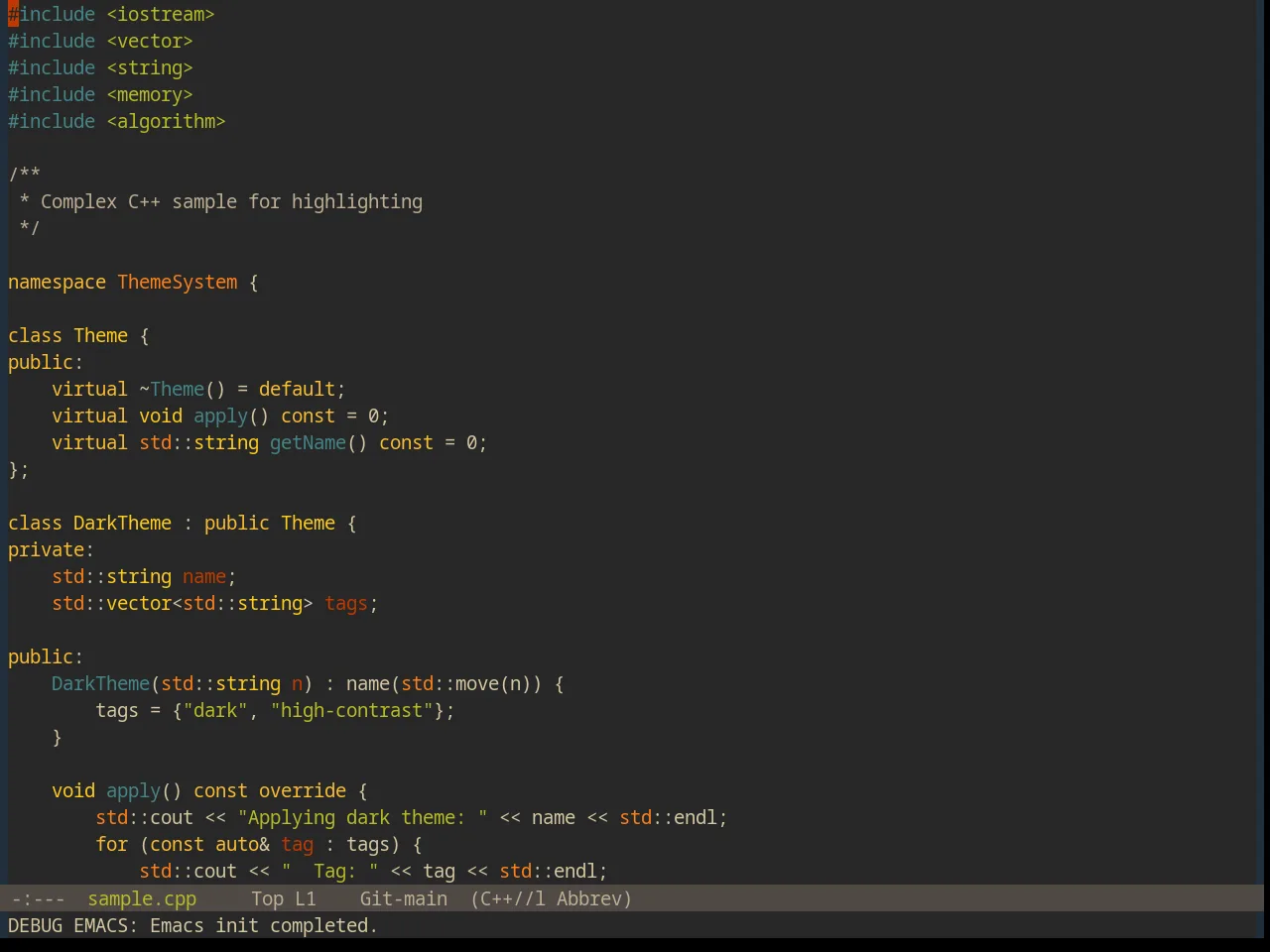
Task: Click the 'tags' member variable declaration
Action: [346, 604]
